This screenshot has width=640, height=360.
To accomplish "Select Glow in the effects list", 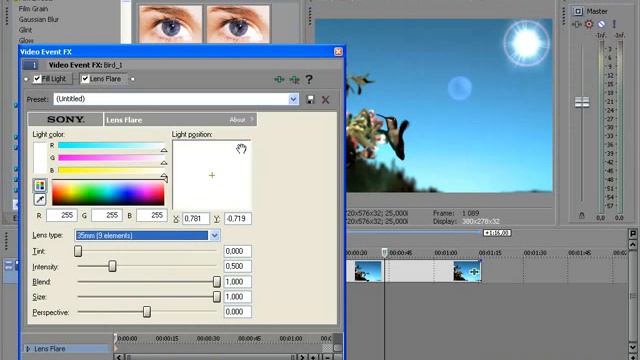I will coord(26,40).
